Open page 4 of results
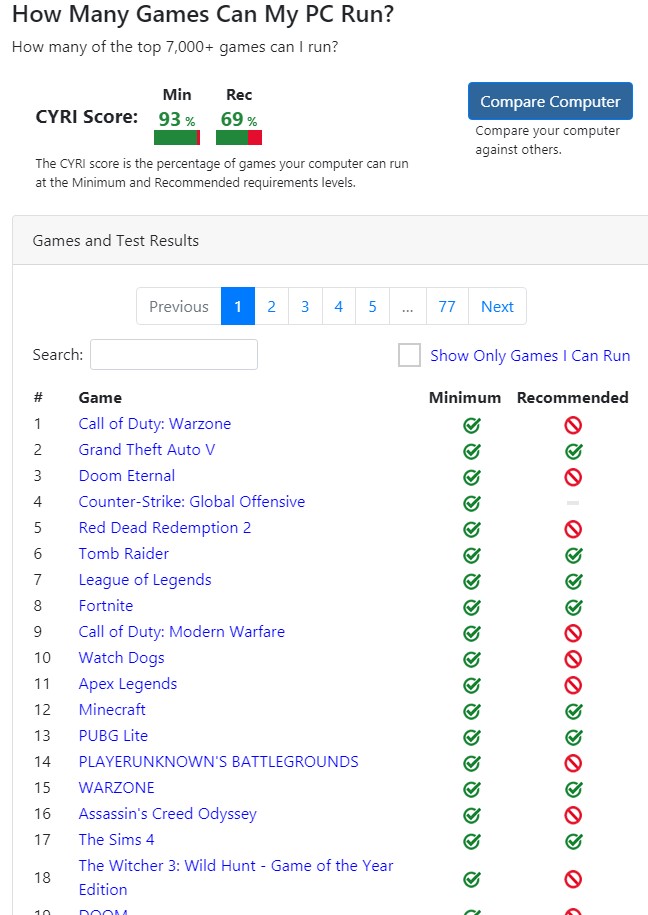This screenshot has width=648, height=915. [339, 306]
